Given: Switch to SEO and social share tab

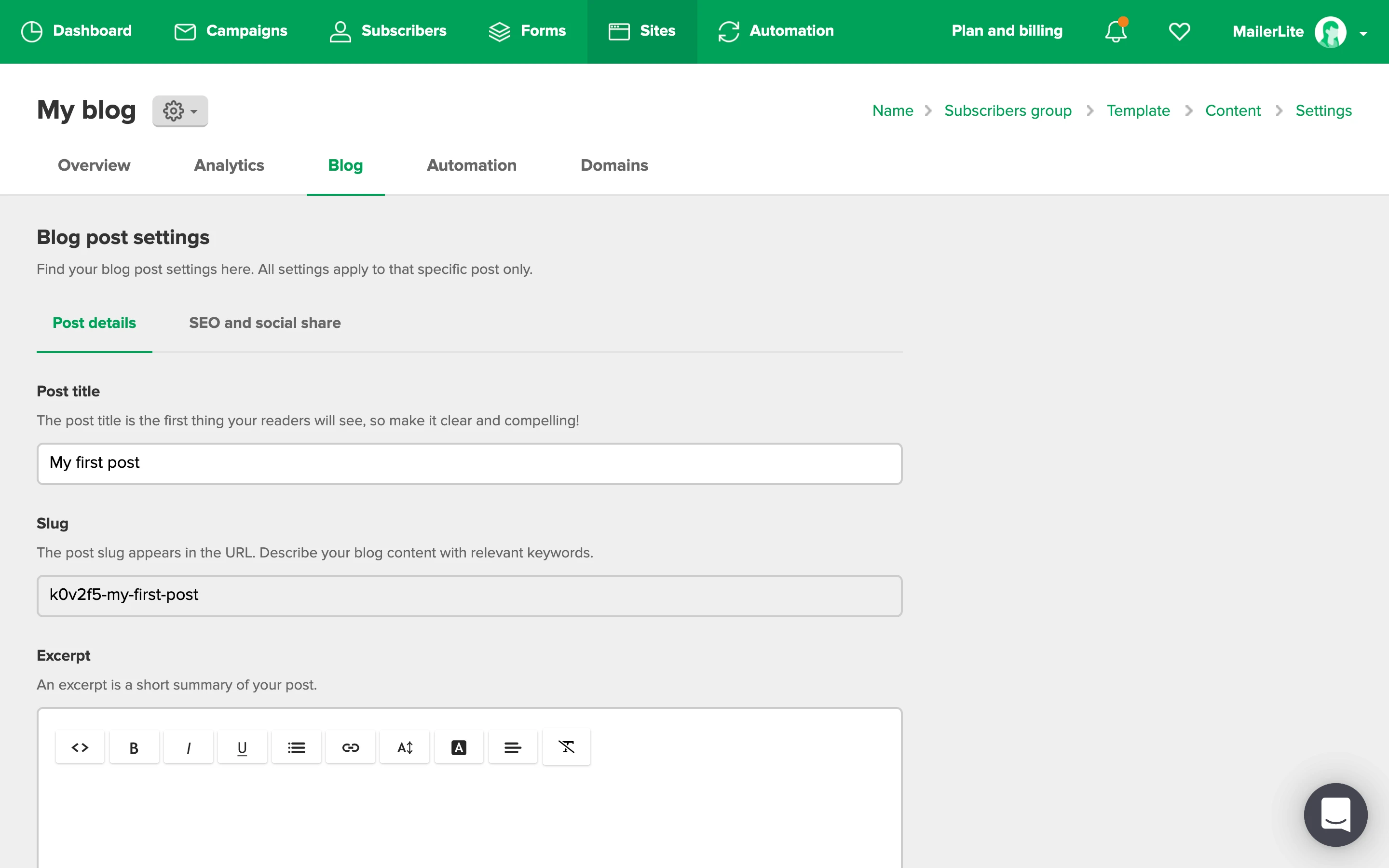Looking at the screenshot, I should click(x=265, y=323).
